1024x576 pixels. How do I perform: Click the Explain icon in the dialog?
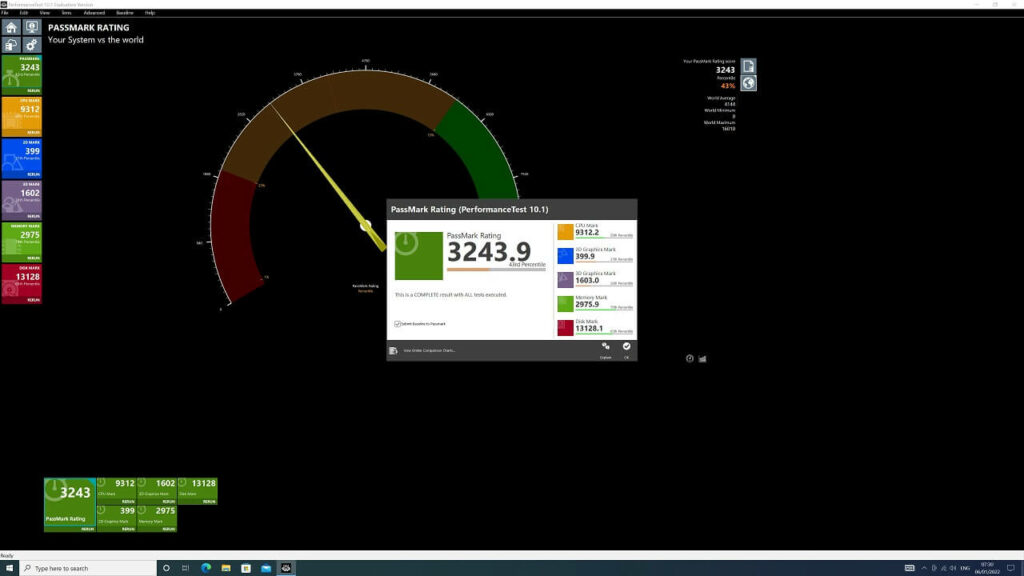[605, 349]
